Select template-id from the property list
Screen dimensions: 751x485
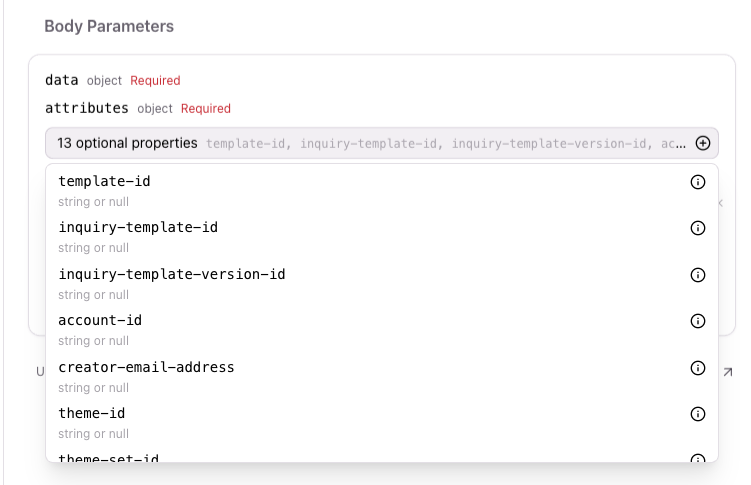point(104,182)
